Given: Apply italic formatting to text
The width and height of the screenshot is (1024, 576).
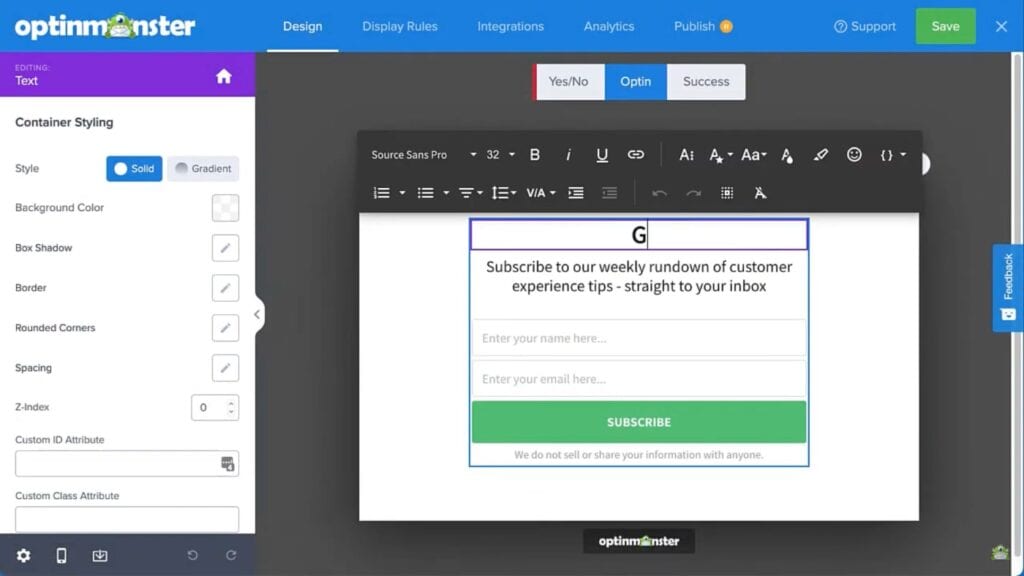Looking at the screenshot, I should pos(568,155).
